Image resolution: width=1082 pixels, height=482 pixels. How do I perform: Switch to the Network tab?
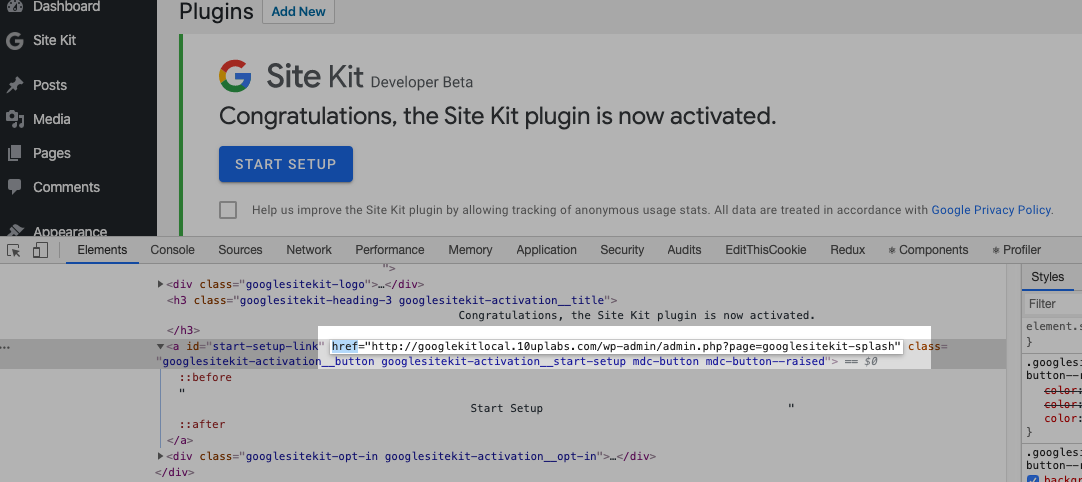pyautogui.click(x=309, y=250)
